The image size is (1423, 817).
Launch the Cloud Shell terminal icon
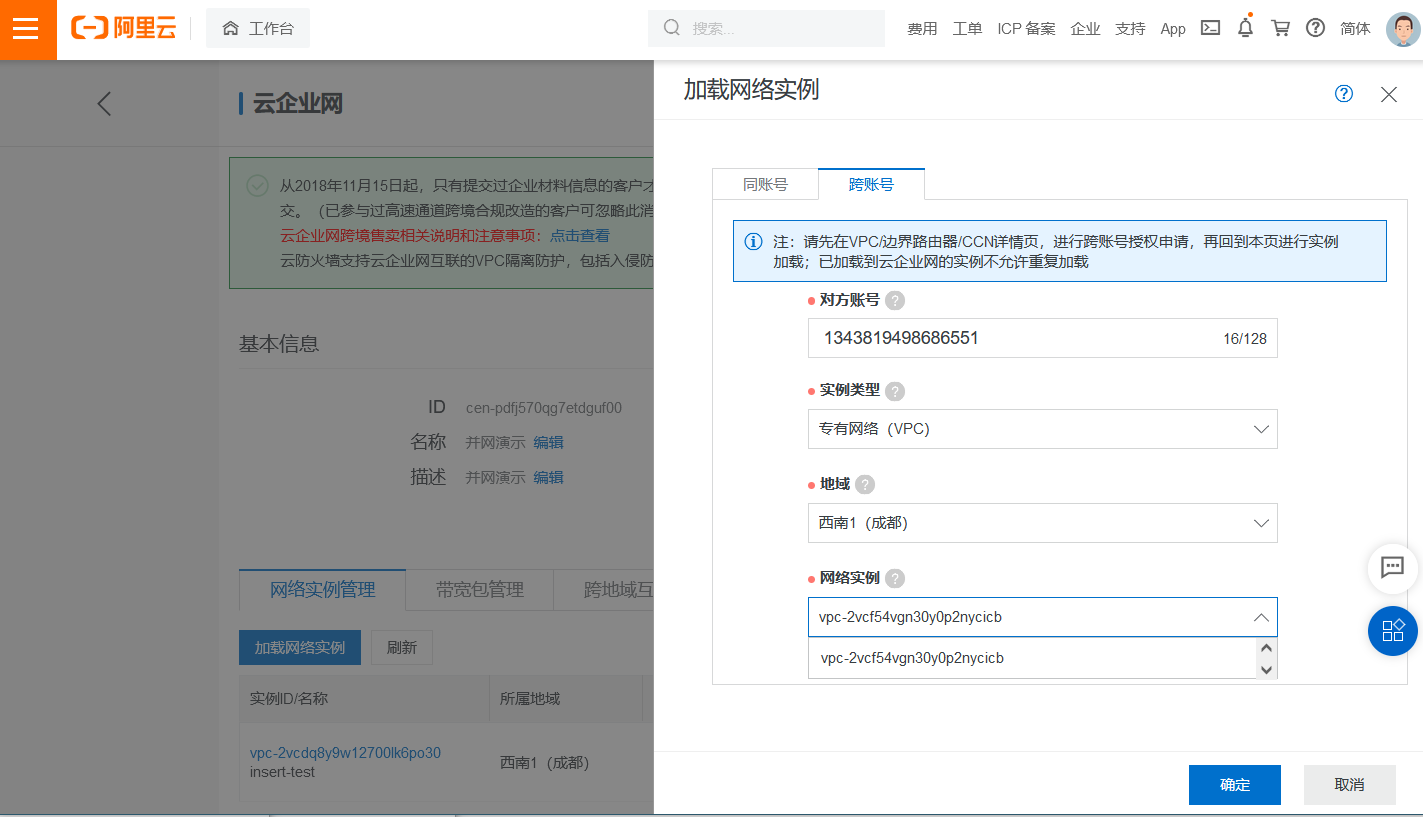(x=1210, y=28)
